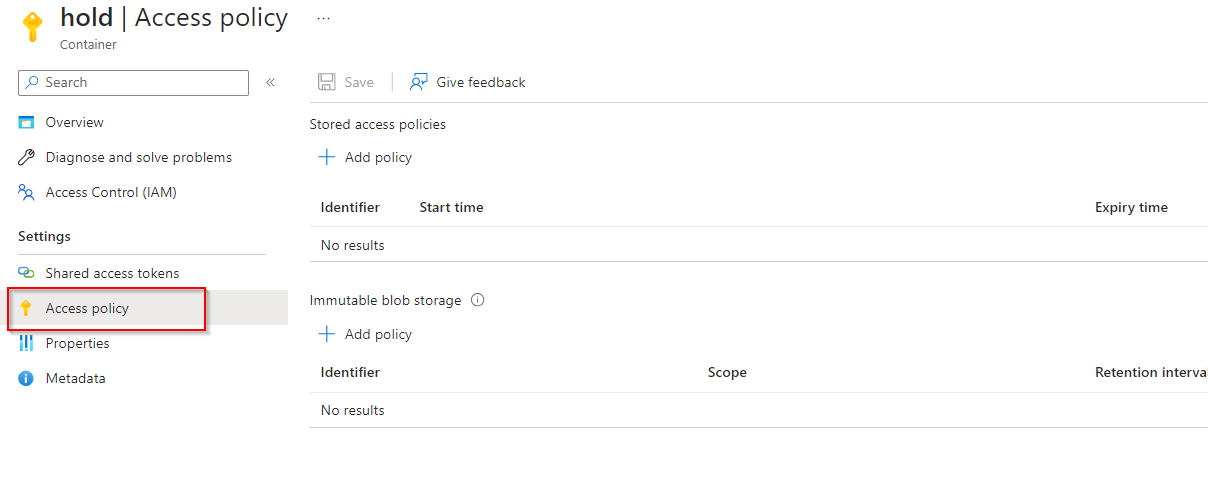Open Shared access tokens page
This screenshot has height=490, width=1208.
(112, 273)
